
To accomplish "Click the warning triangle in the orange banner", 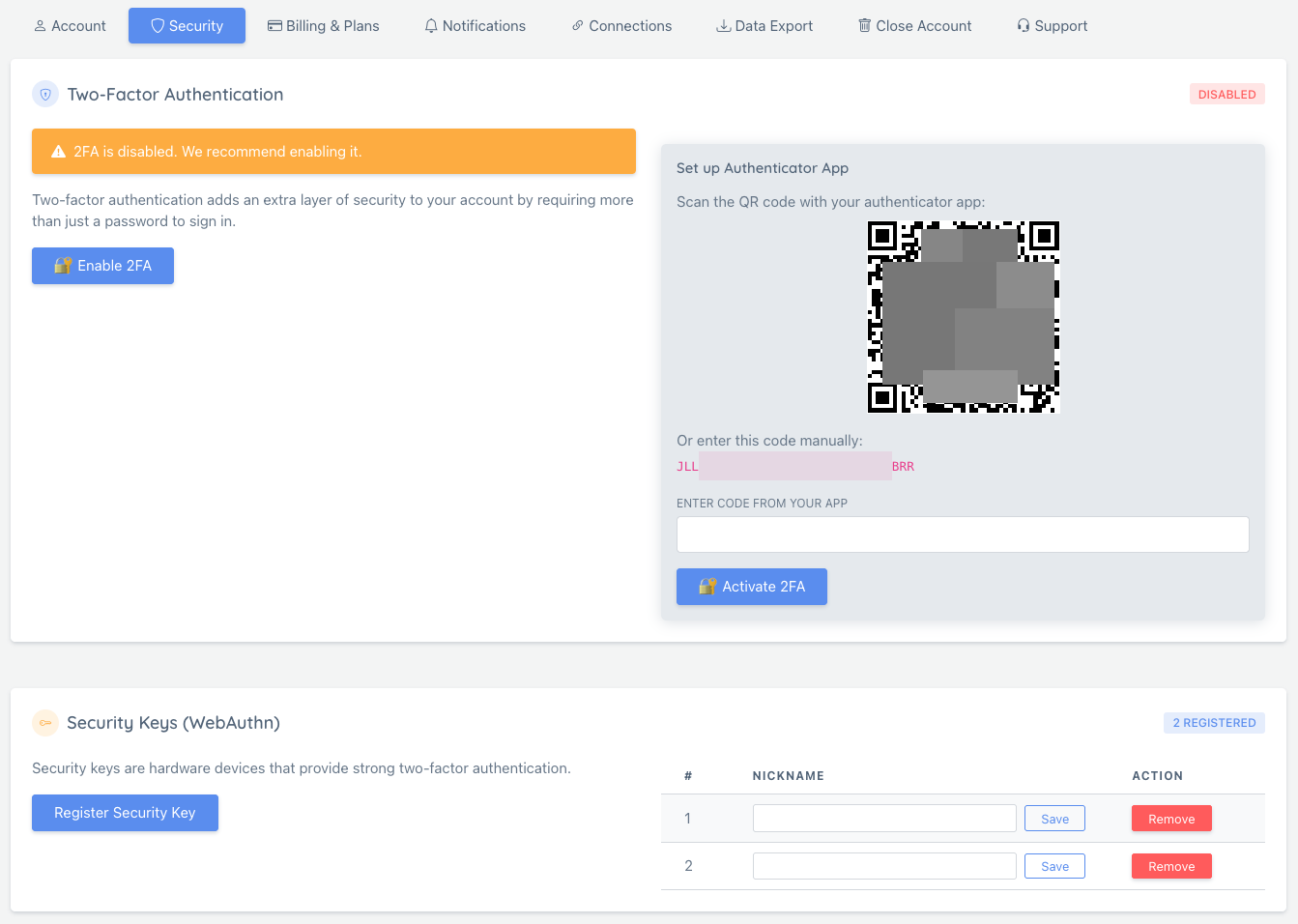I will [x=56, y=151].
